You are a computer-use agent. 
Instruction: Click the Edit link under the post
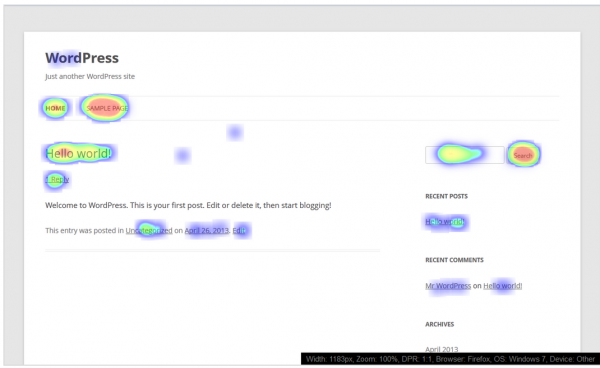click(239, 230)
